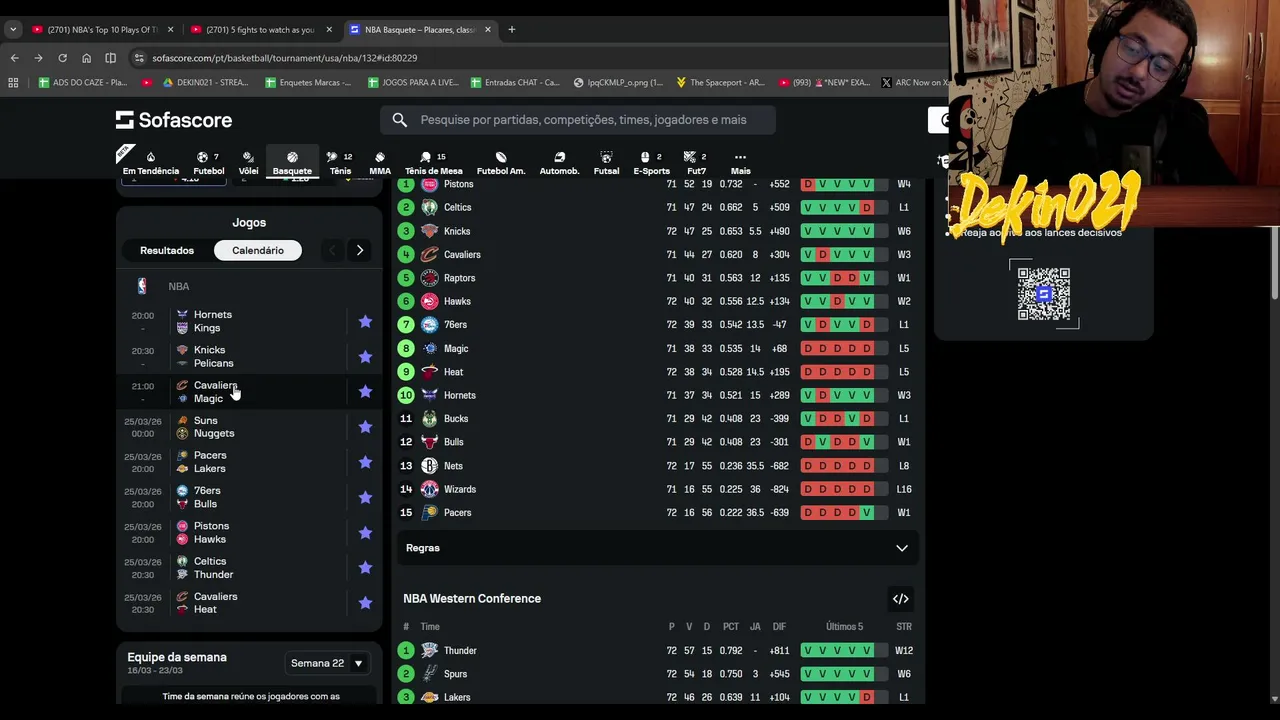
Task: Open the Sofascore home logo
Action: point(174,120)
